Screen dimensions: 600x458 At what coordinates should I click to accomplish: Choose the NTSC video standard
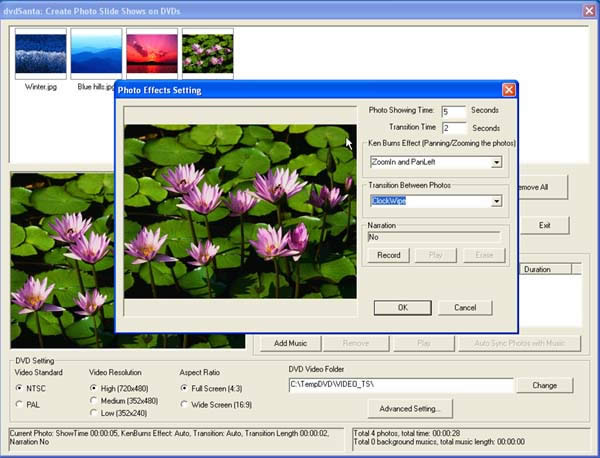(x=19, y=388)
